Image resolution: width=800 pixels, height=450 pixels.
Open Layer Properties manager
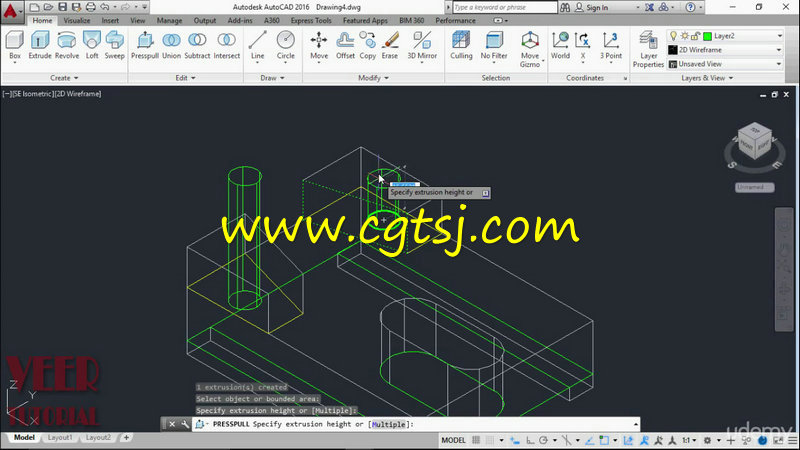(x=648, y=49)
